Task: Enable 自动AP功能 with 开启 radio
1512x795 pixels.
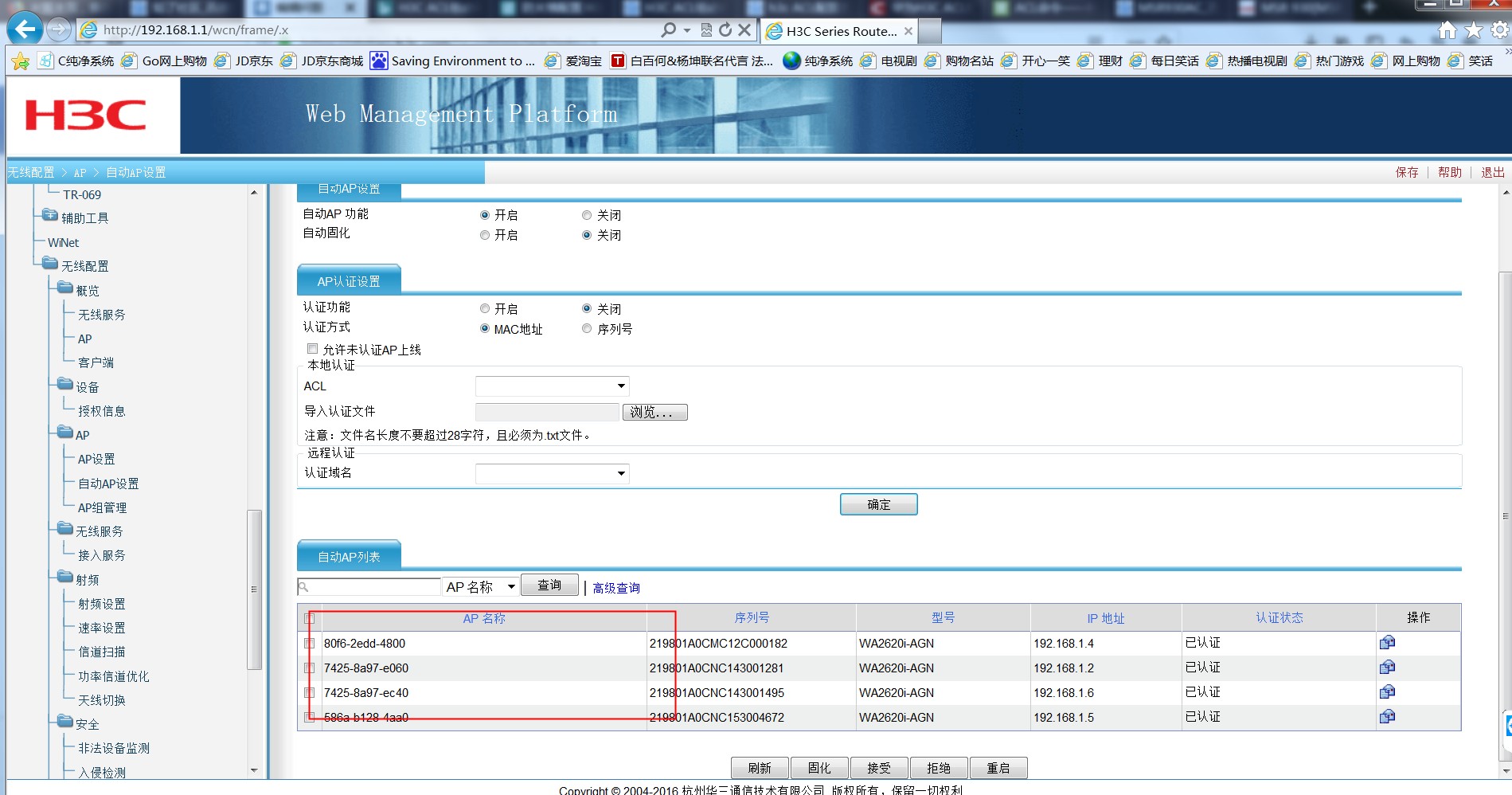Action: tap(485, 215)
